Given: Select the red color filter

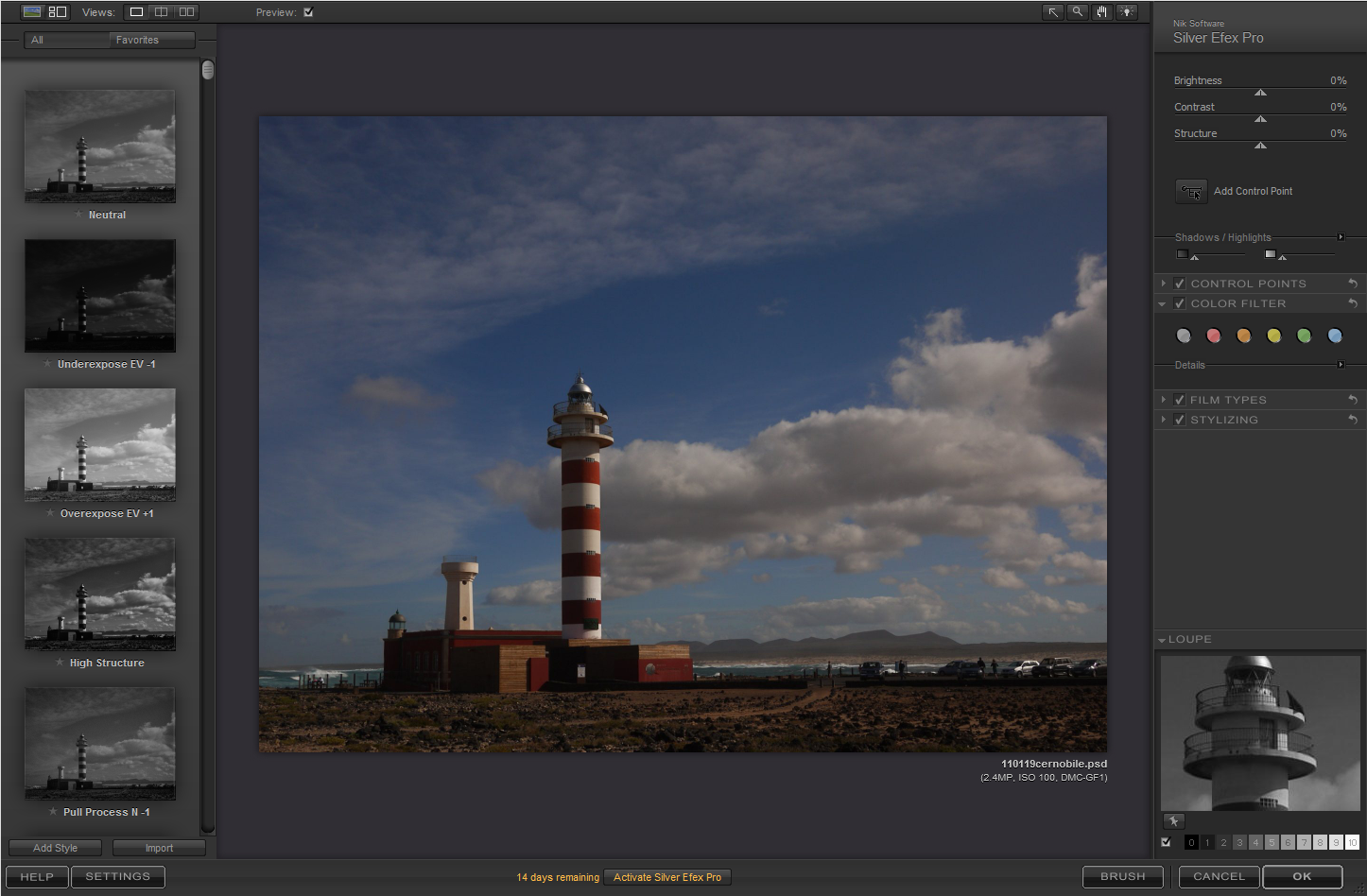Looking at the screenshot, I should [1214, 336].
